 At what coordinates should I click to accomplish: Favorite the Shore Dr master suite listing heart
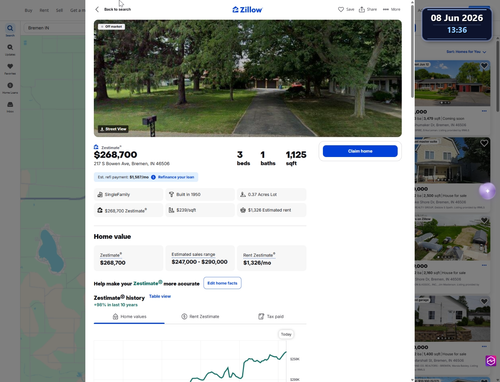point(484,143)
